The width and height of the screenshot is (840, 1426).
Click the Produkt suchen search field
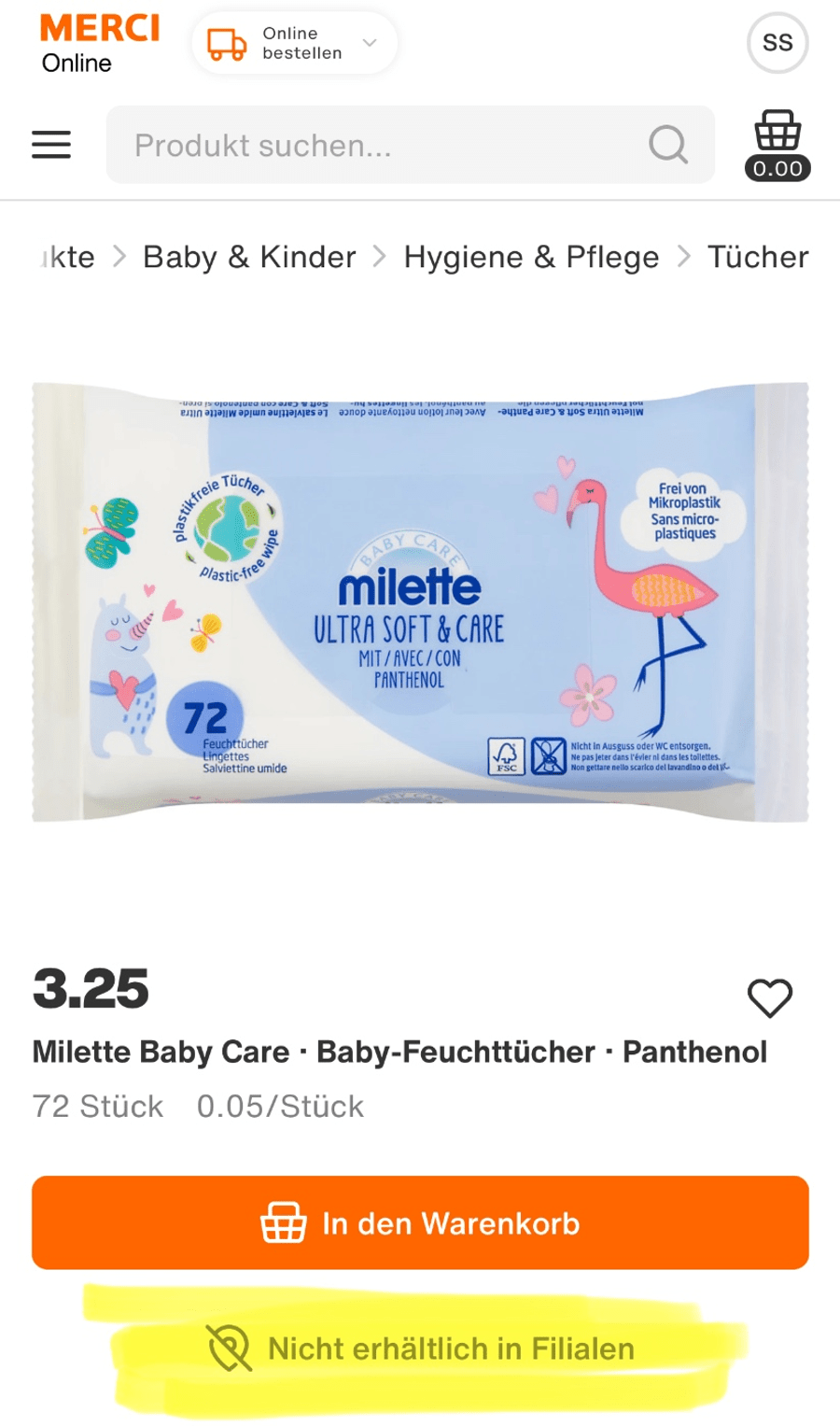pyautogui.click(x=411, y=145)
